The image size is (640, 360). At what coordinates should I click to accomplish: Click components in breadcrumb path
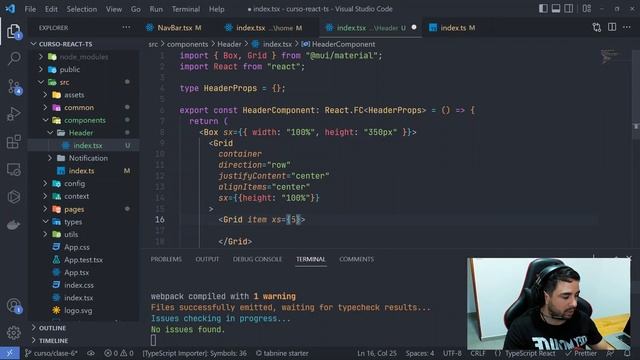tap(187, 44)
